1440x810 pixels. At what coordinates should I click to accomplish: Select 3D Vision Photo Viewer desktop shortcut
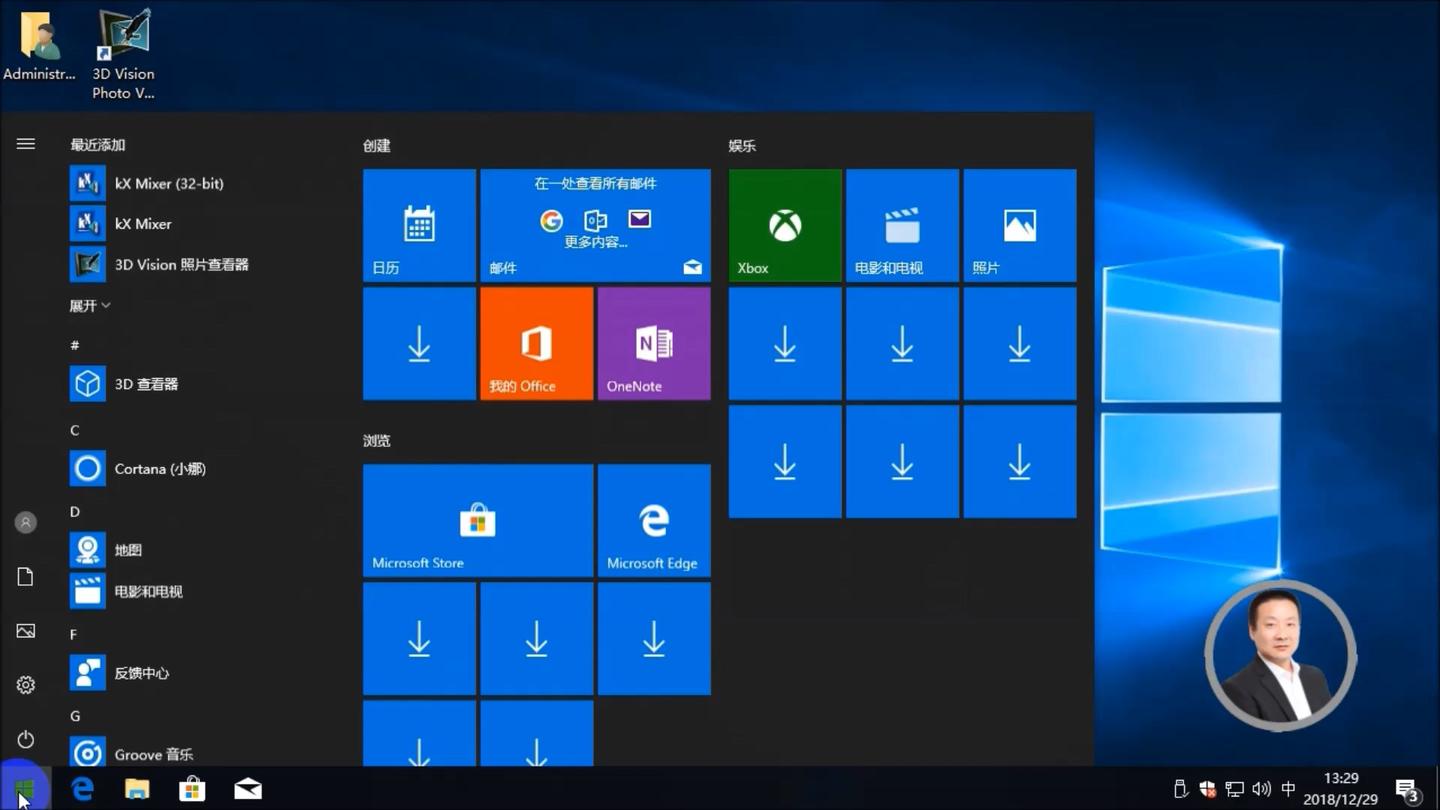click(124, 54)
